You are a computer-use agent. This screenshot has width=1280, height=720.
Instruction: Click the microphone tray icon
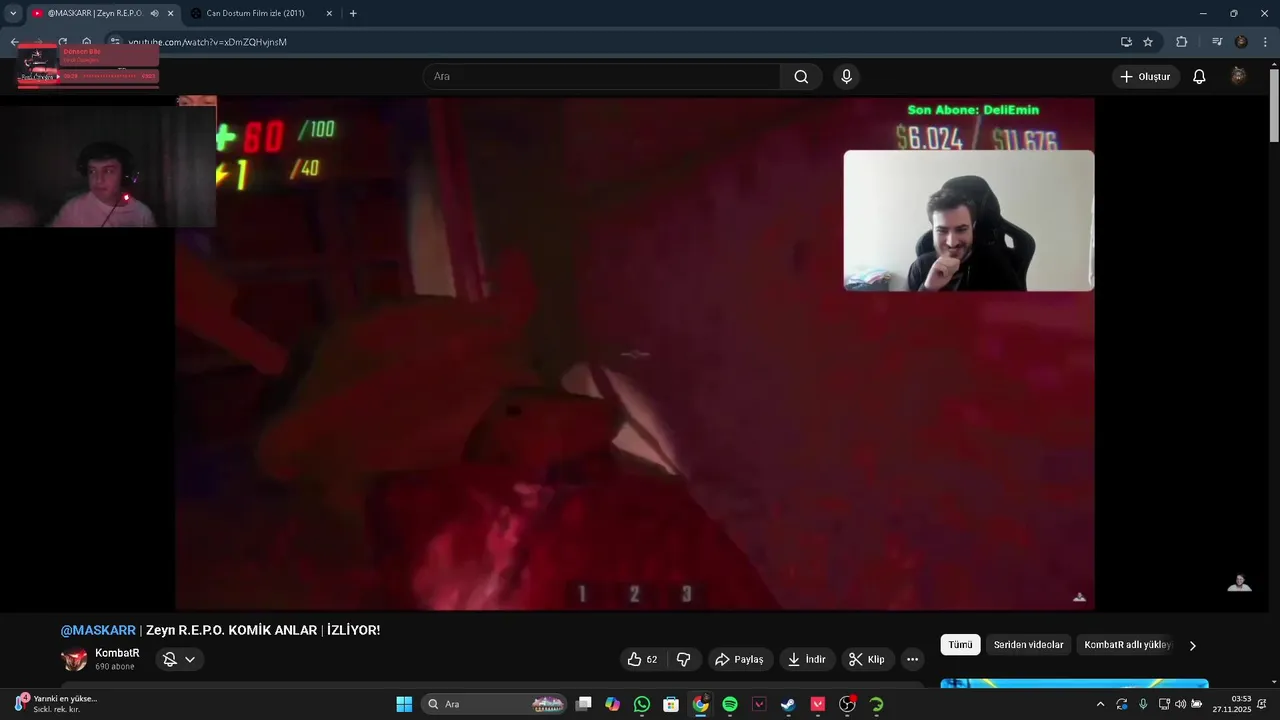coord(1143,704)
